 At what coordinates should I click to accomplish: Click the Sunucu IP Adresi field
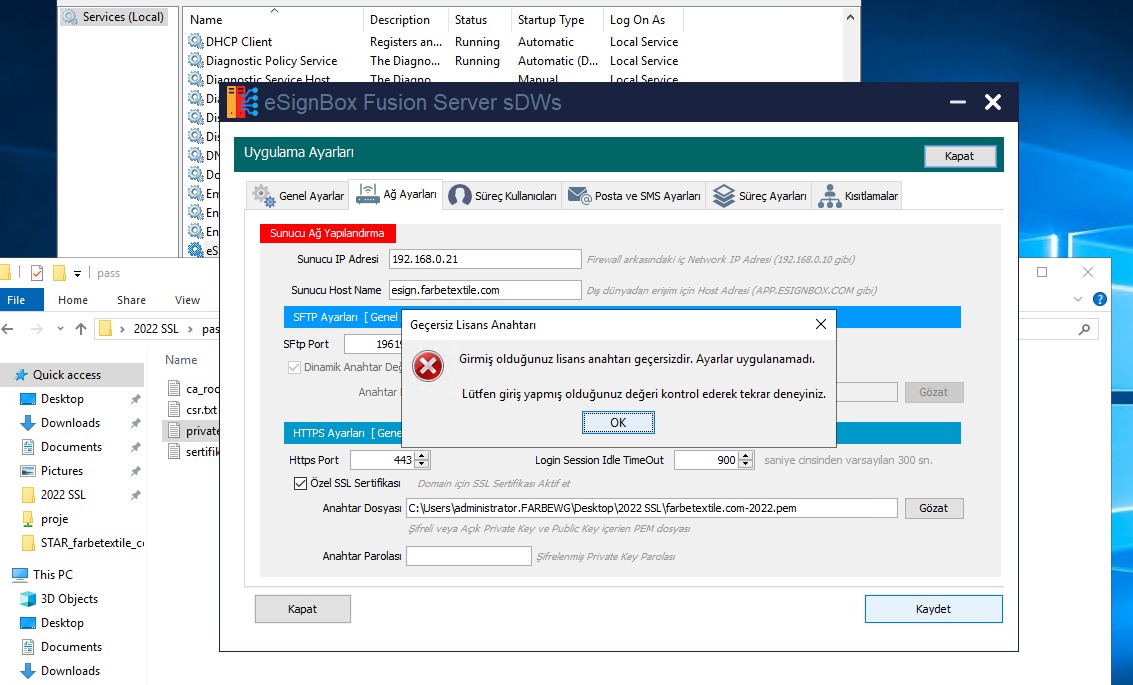tap(485, 259)
